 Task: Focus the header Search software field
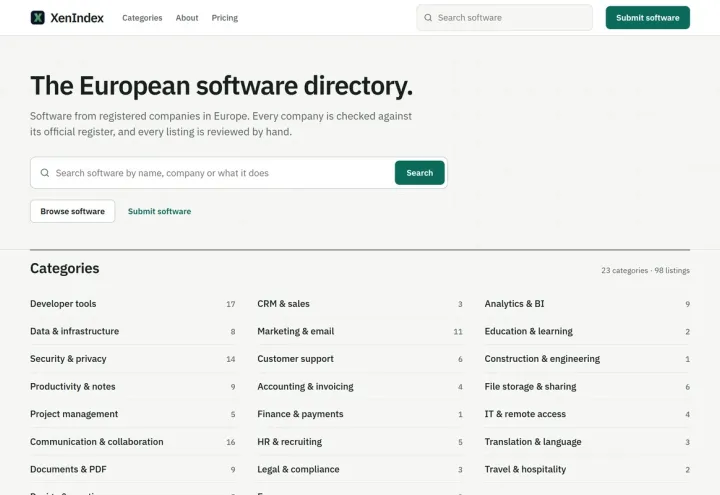(x=504, y=18)
